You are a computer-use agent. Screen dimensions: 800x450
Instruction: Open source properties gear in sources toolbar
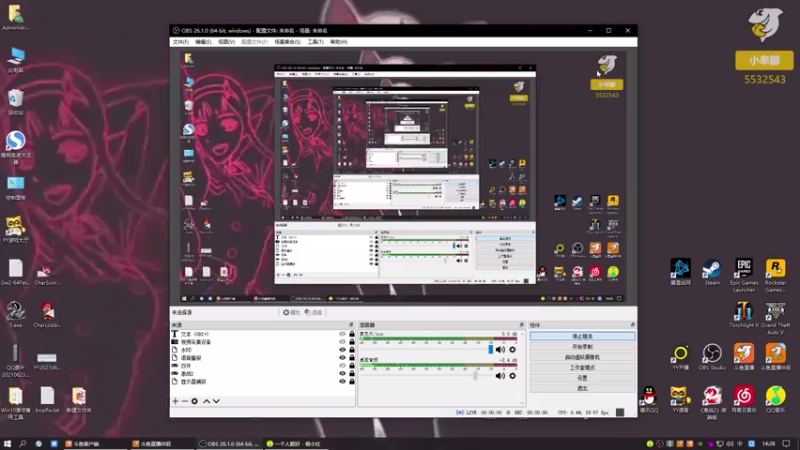[194, 401]
